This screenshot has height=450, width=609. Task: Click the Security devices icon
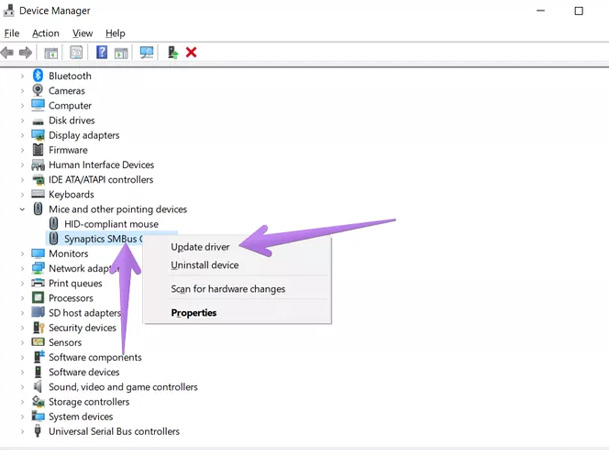(x=38, y=328)
